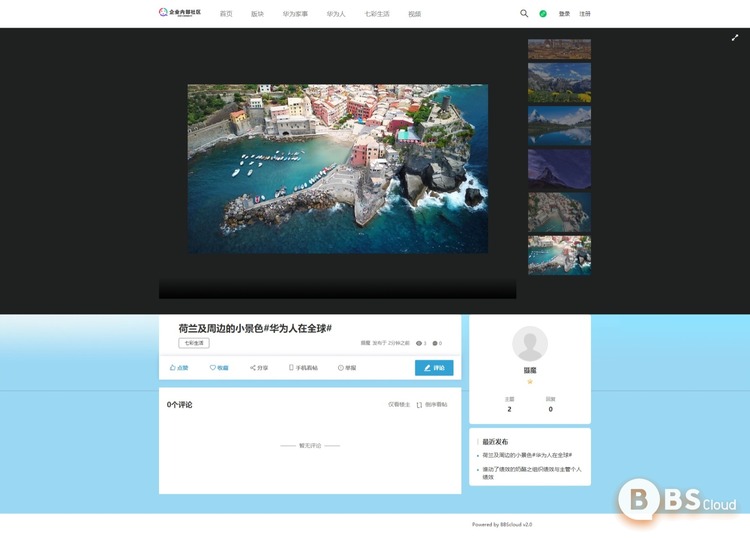
Task: Click the author's gold star badge
Action: (x=529, y=381)
